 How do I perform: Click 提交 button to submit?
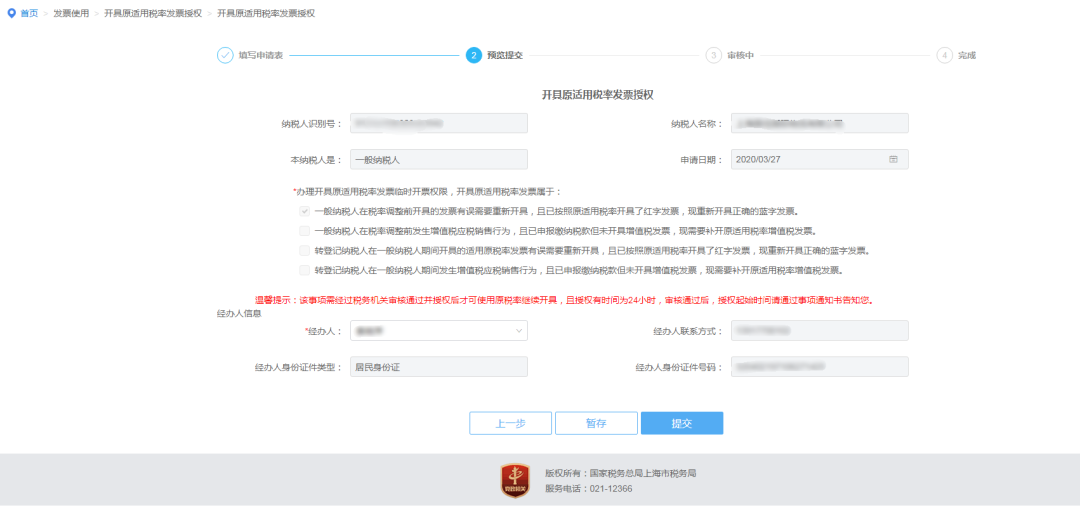(x=682, y=423)
